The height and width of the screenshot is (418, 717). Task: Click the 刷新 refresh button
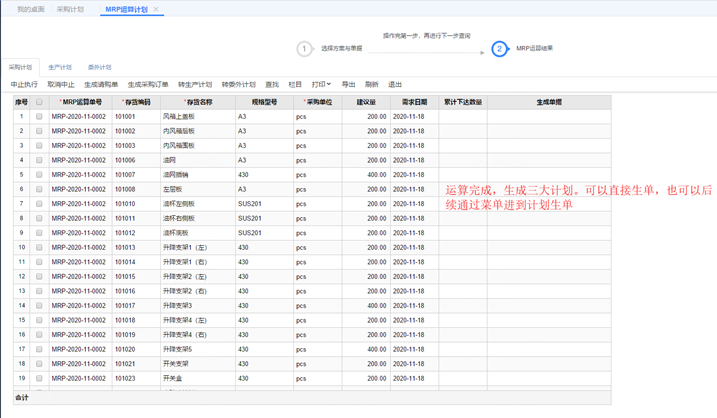pos(372,85)
